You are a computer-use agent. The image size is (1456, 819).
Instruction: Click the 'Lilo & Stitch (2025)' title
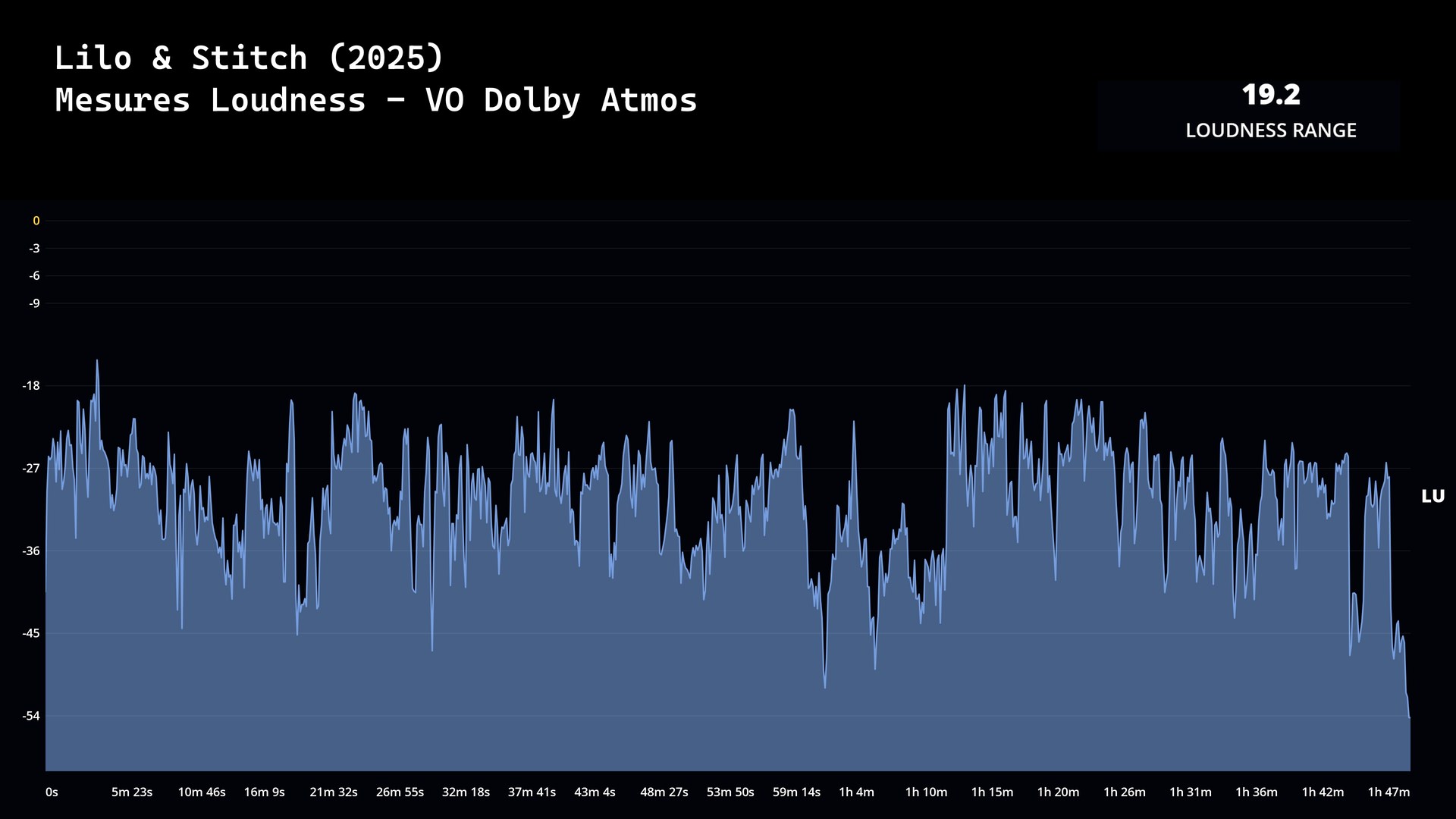(x=249, y=58)
